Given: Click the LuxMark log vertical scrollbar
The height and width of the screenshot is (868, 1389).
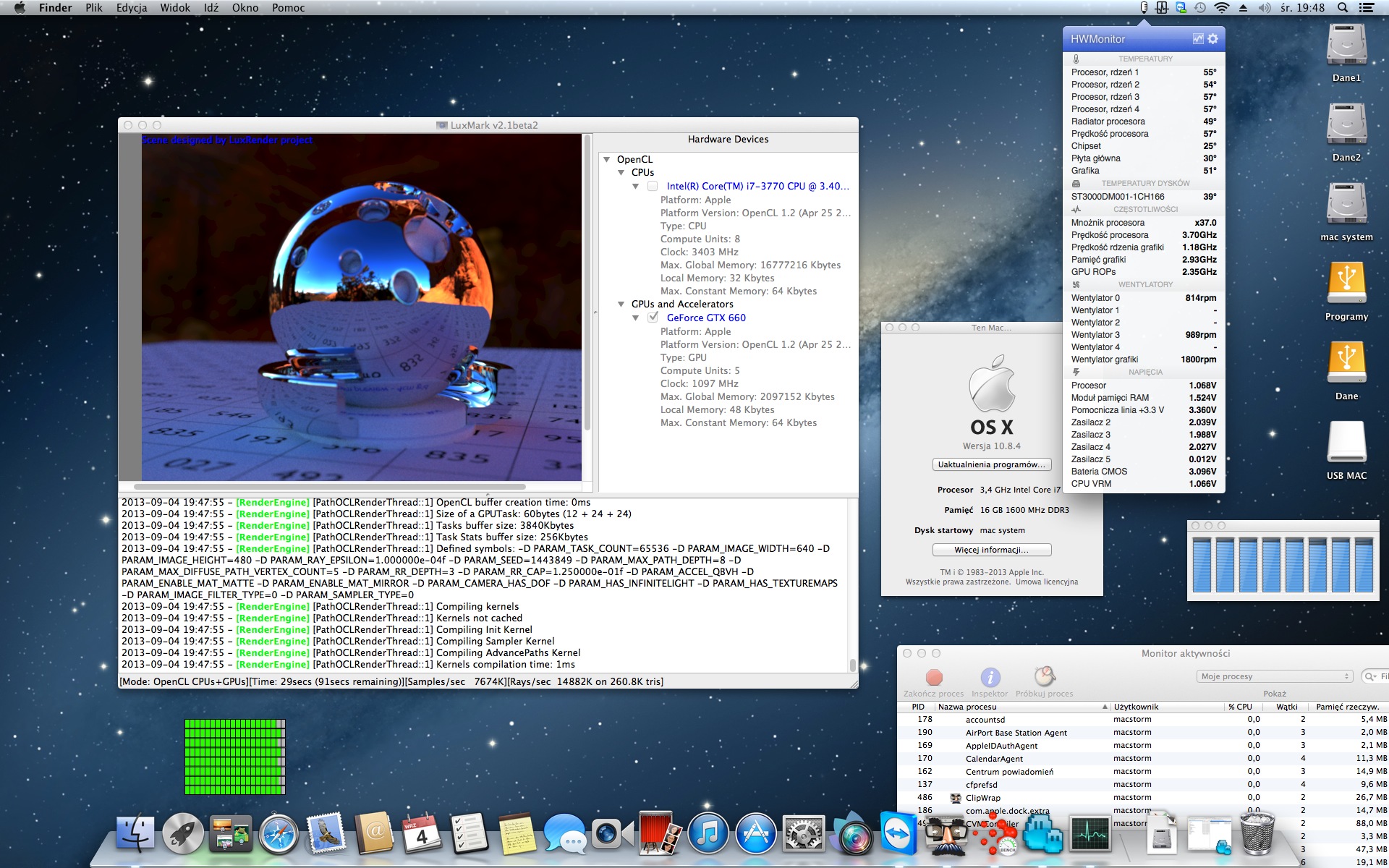Looking at the screenshot, I should 853,664.
